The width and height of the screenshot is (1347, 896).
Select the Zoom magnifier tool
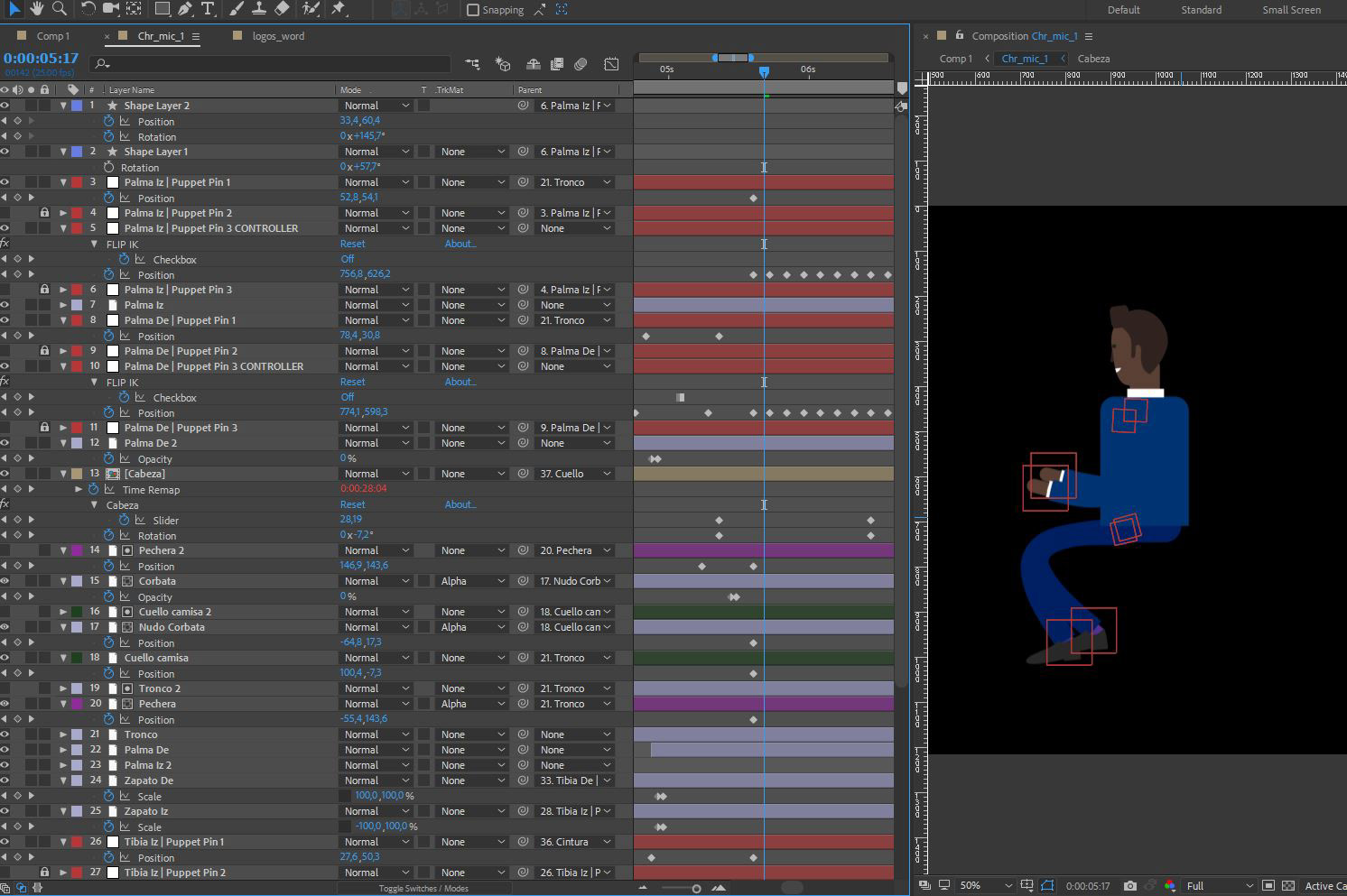(x=60, y=9)
